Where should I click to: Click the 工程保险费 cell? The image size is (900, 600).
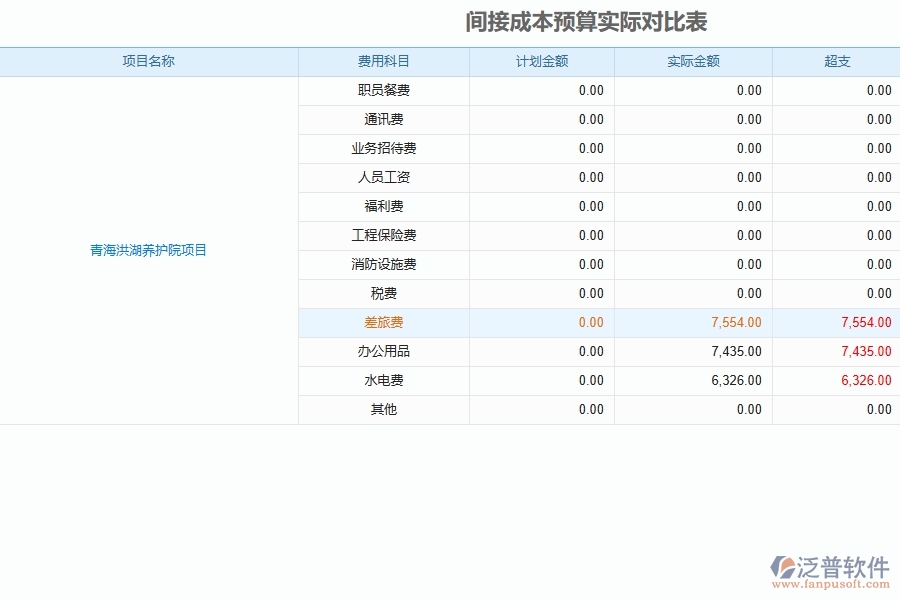[x=383, y=235]
